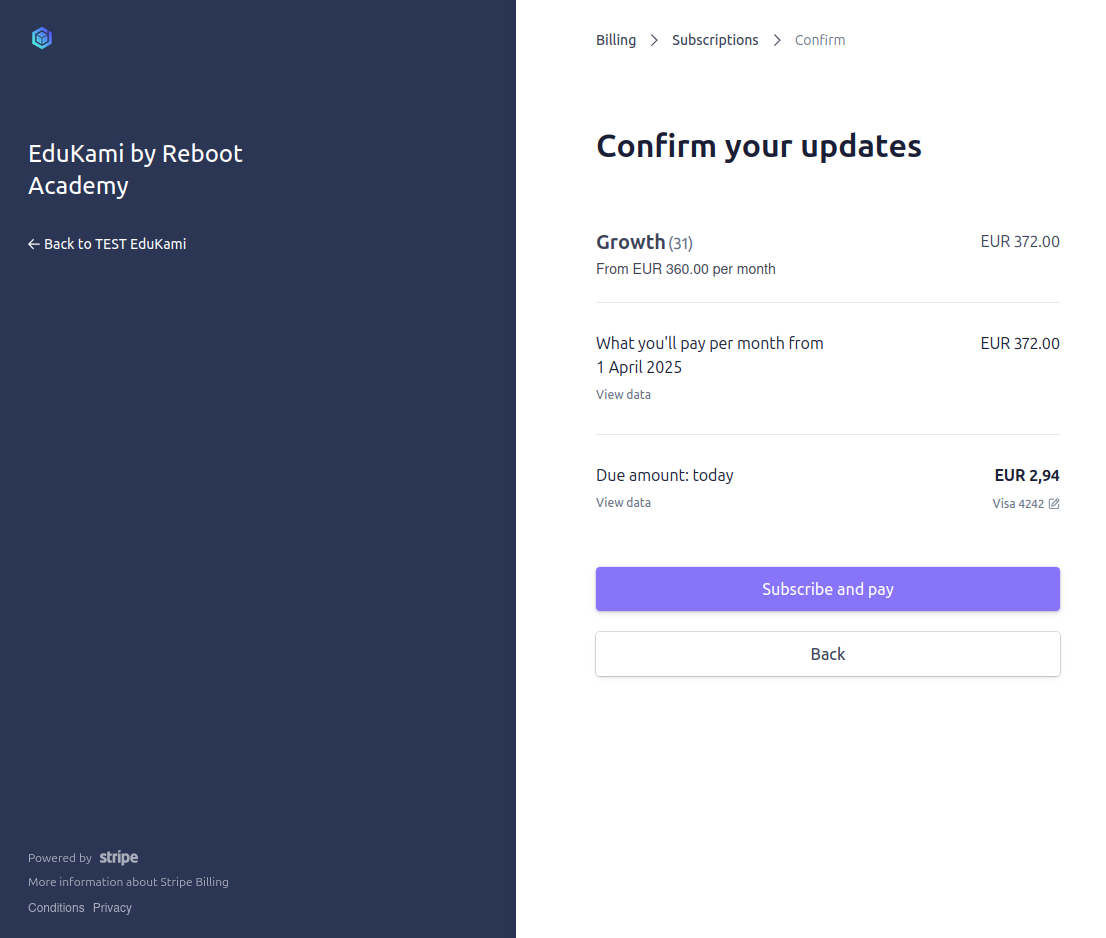The width and height of the screenshot is (1106, 938).
Task: Click the EduKami by Reboot Academy title
Action: (x=135, y=169)
